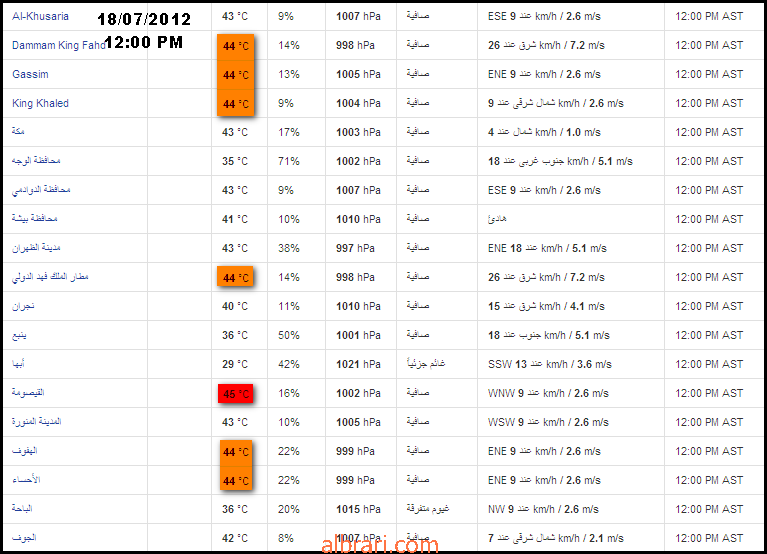Image resolution: width=767 pixels, height=554 pixels.
Task: Open the أبها city link
Action: [18, 363]
